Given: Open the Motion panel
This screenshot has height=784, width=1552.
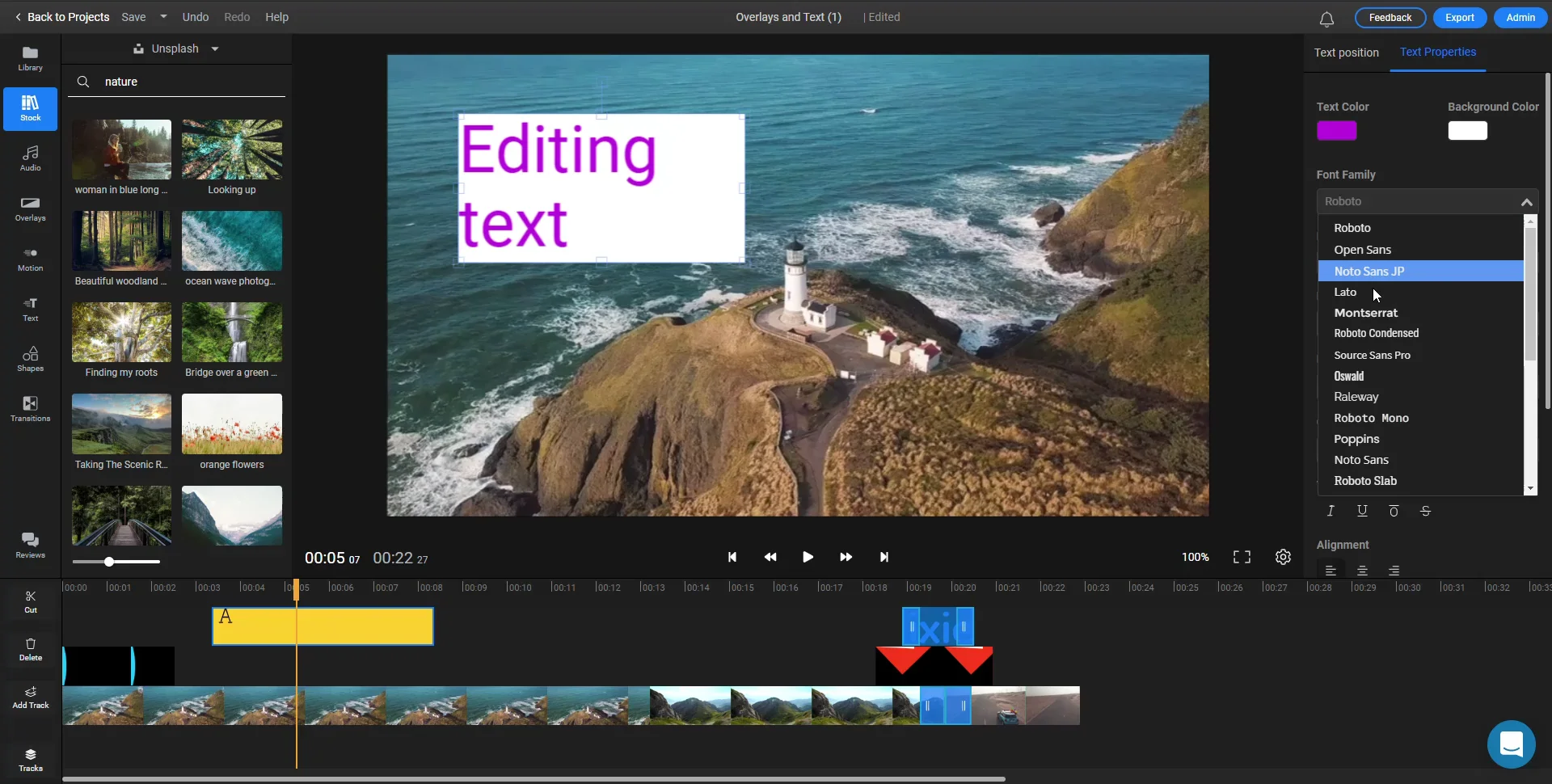Looking at the screenshot, I should 30,259.
